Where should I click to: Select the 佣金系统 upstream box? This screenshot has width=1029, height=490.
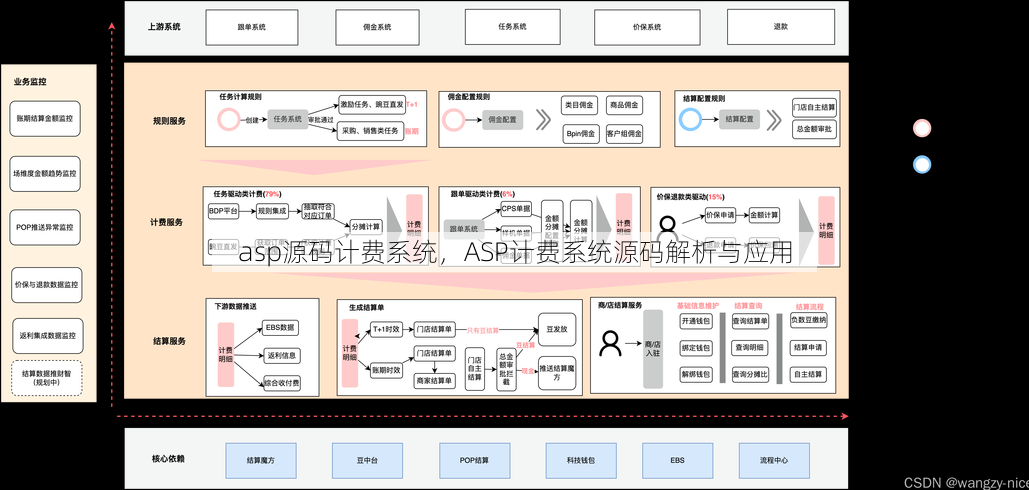377,27
